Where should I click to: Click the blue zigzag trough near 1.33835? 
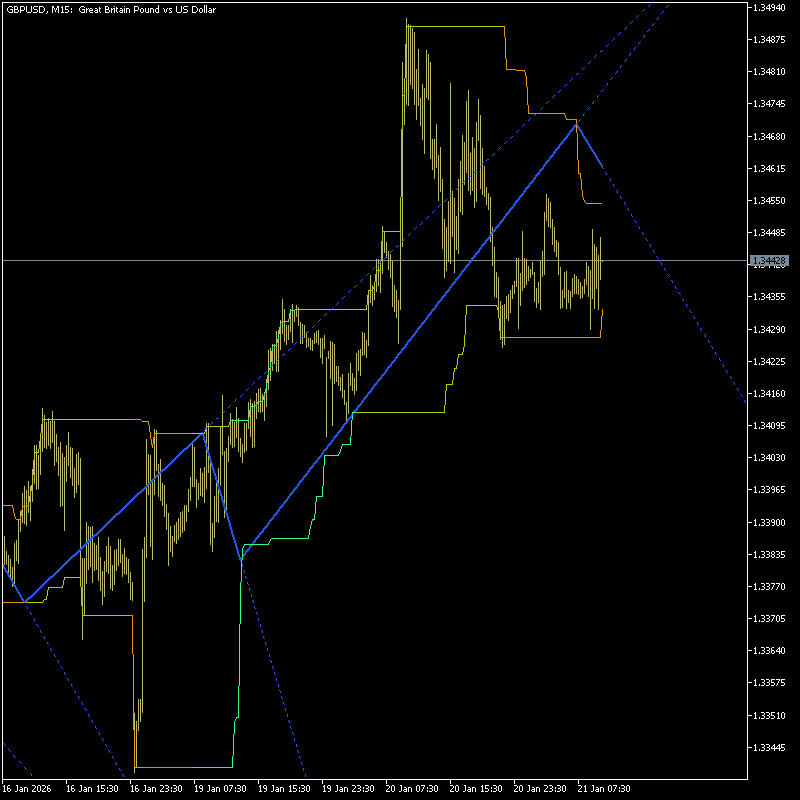(x=242, y=561)
